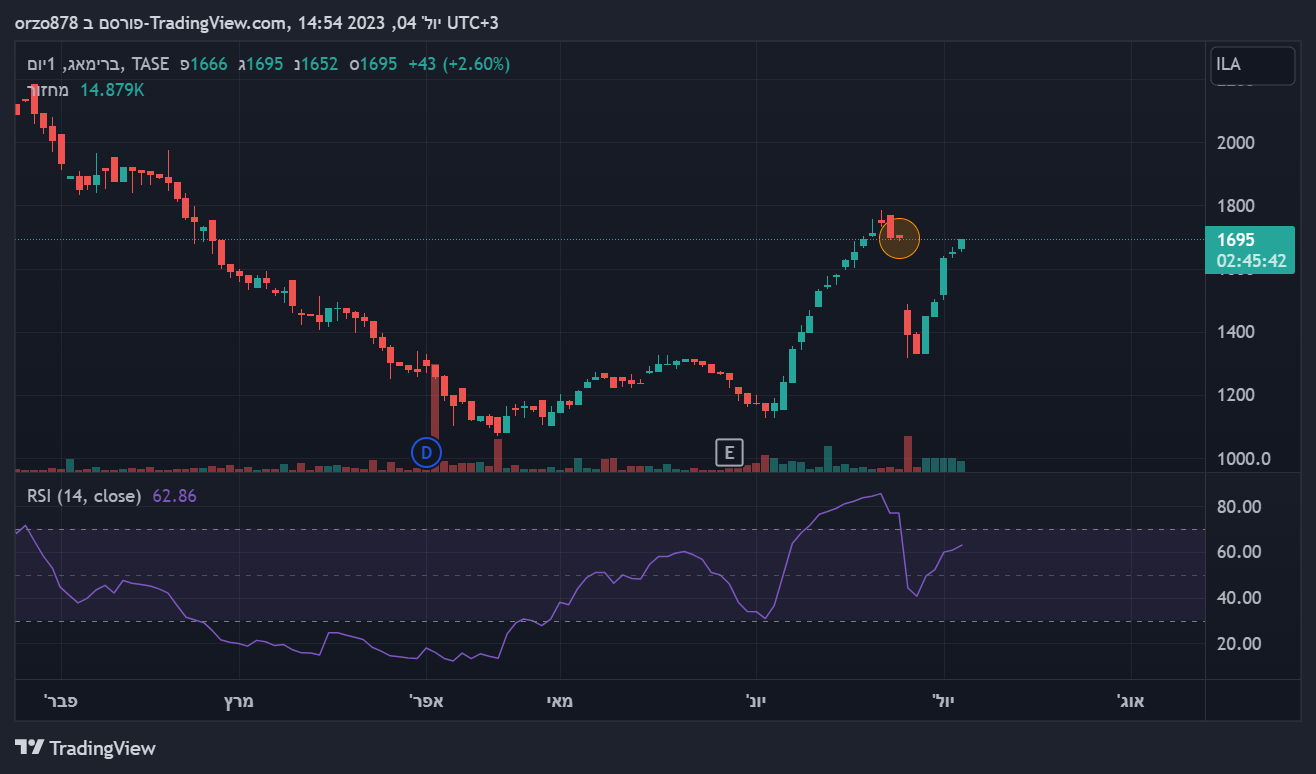
Task: Click the E earnings marker
Action: pos(730,452)
